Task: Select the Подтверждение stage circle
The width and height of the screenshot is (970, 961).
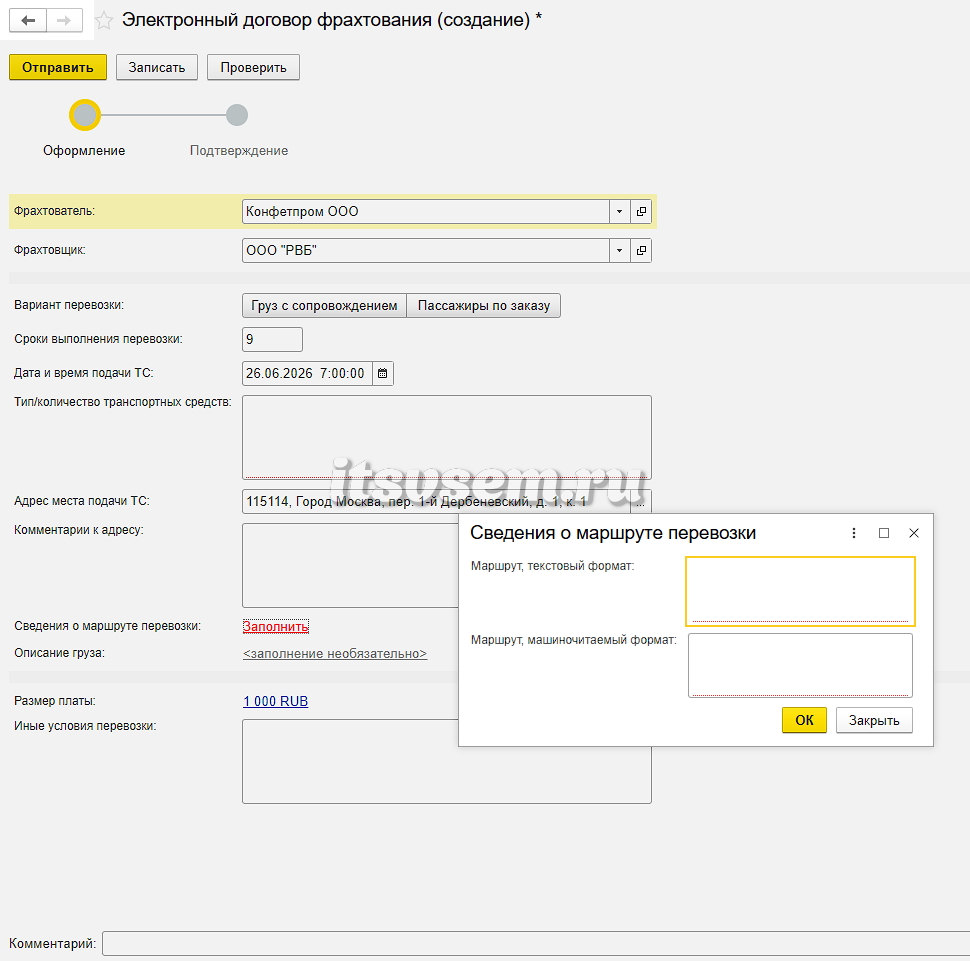Action: [237, 115]
